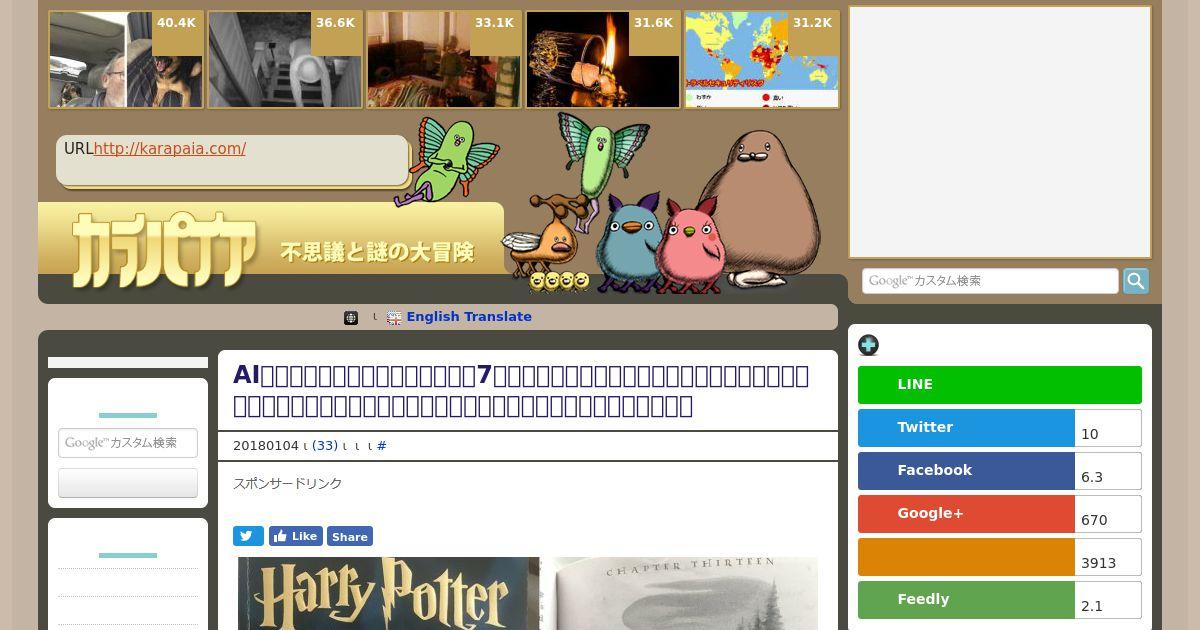Open the 33.1K popular post thumbnail
This screenshot has width=1200, height=630.
click(444, 59)
